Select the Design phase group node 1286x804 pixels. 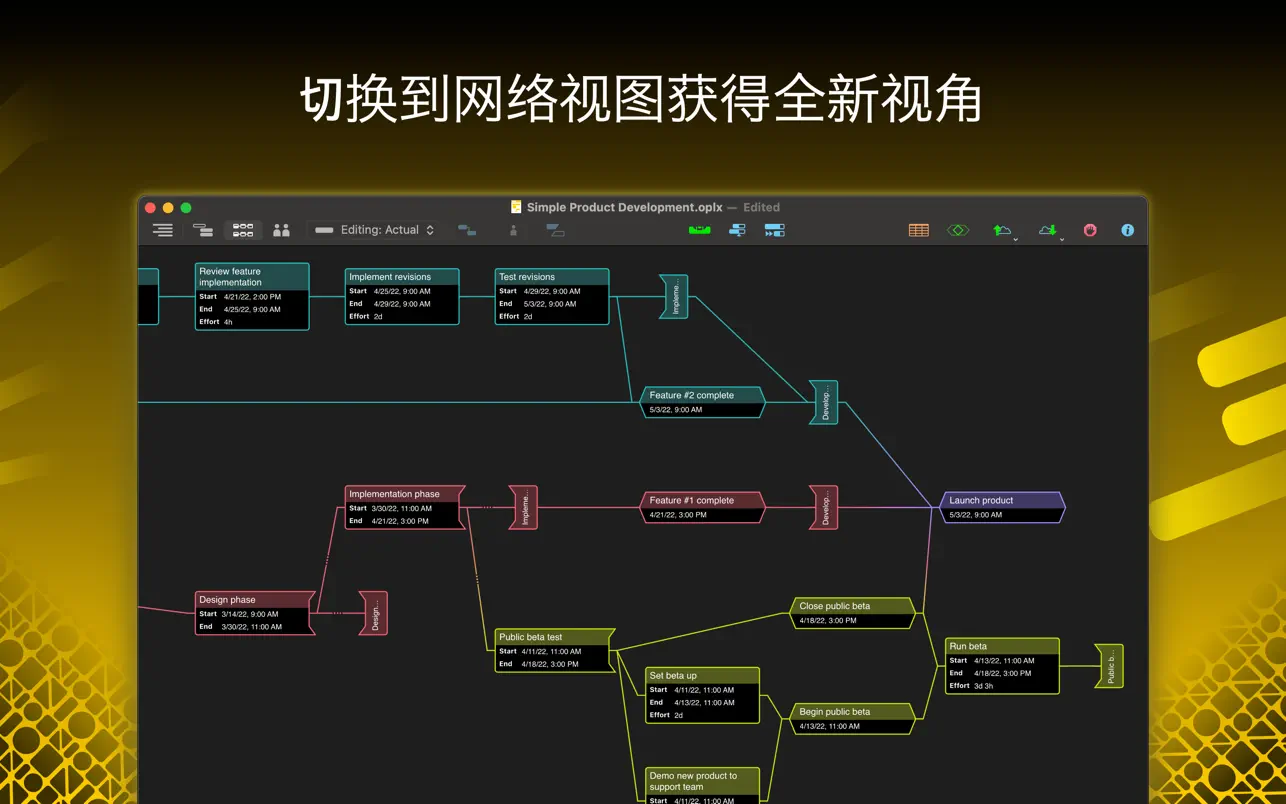255,613
